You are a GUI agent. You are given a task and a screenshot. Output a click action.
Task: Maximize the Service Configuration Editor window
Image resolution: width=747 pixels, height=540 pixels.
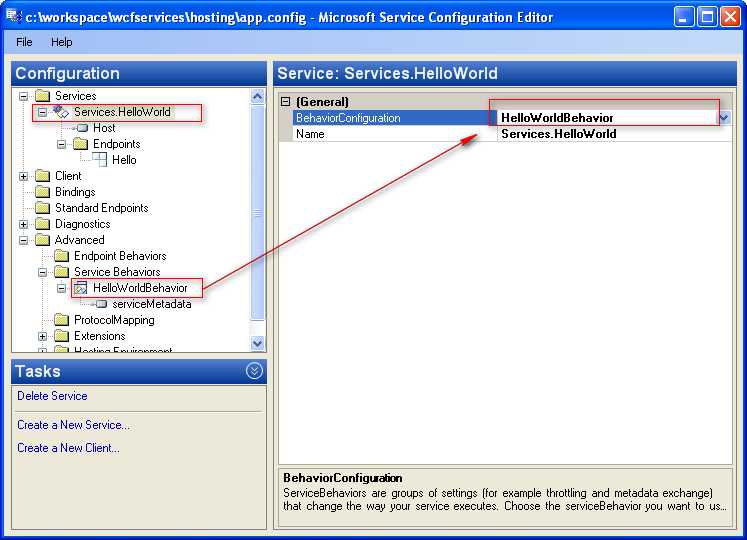[707, 17]
